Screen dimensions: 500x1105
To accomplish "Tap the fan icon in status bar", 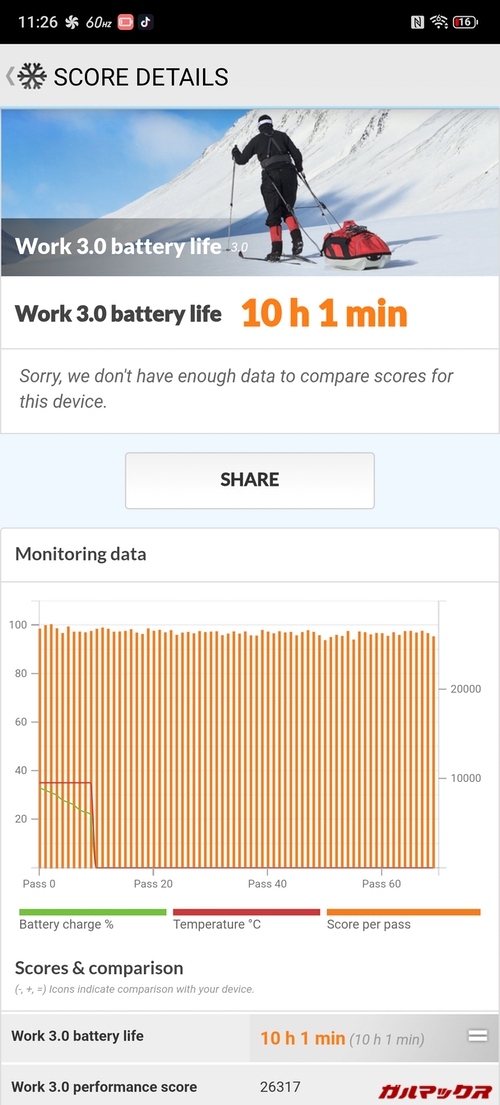I will [71, 23].
